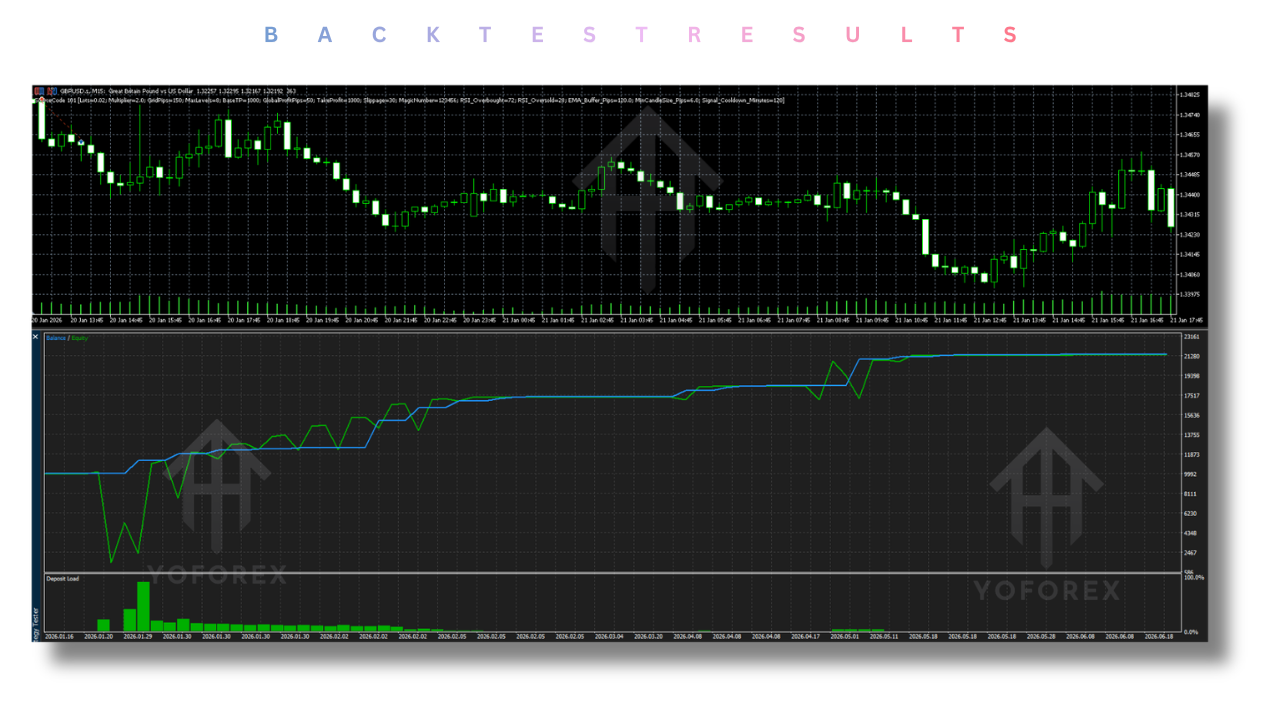Image resolution: width=1280 pixels, height=720 pixels.
Task: Click the Balance legend label
Action: coord(56,338)
